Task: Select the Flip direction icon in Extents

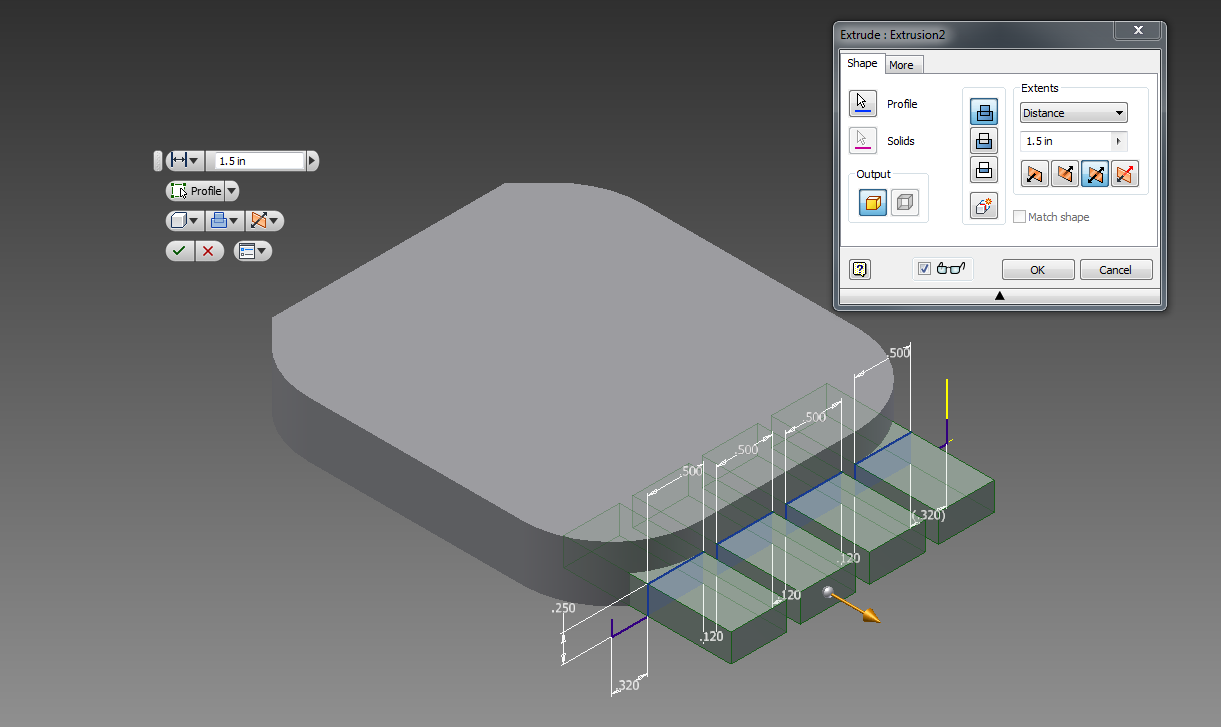Action: 1064,173
